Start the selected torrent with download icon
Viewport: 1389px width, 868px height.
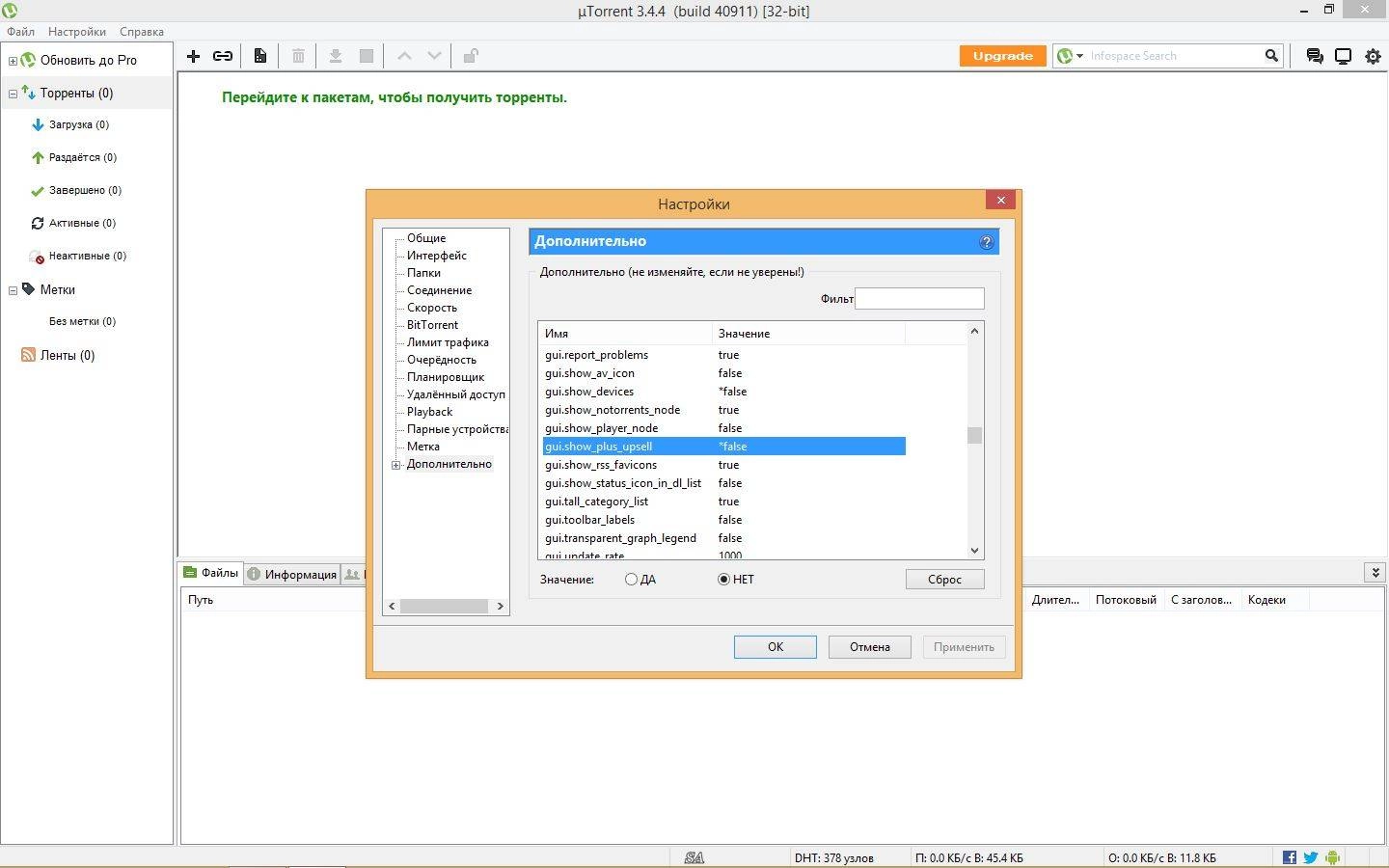335,55
